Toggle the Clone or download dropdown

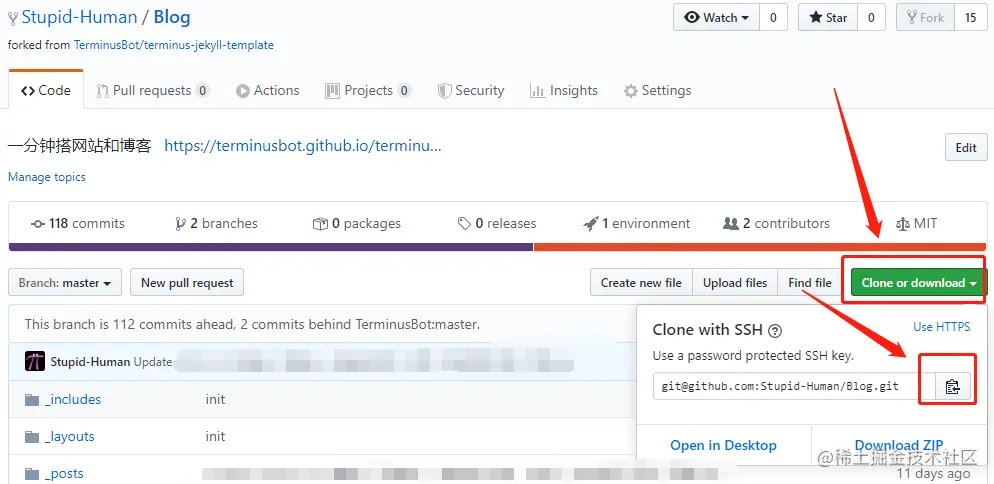[919, 282]
